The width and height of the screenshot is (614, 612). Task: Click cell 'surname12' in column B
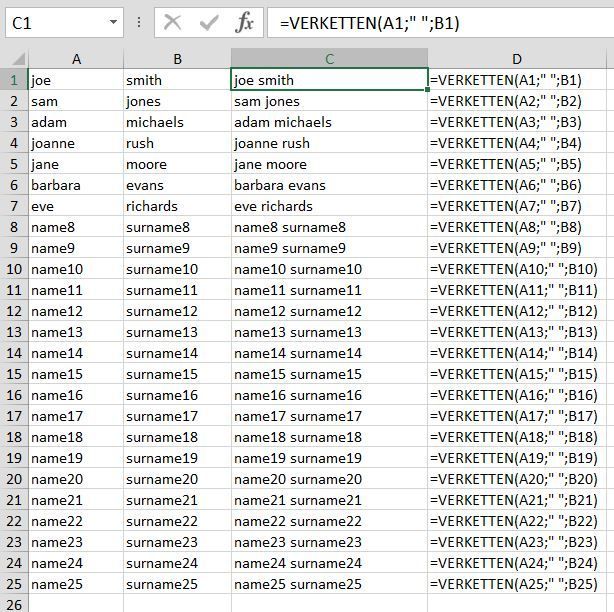point(177,311)
